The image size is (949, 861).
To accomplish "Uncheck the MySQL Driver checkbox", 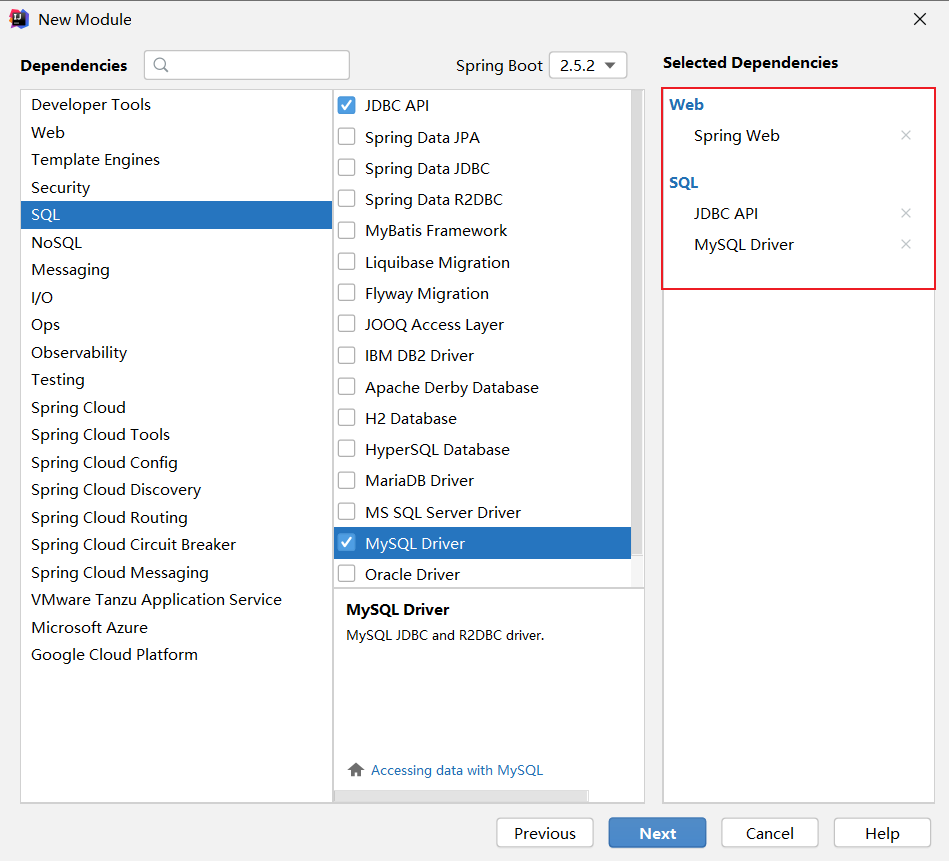I will coord(347,543).
